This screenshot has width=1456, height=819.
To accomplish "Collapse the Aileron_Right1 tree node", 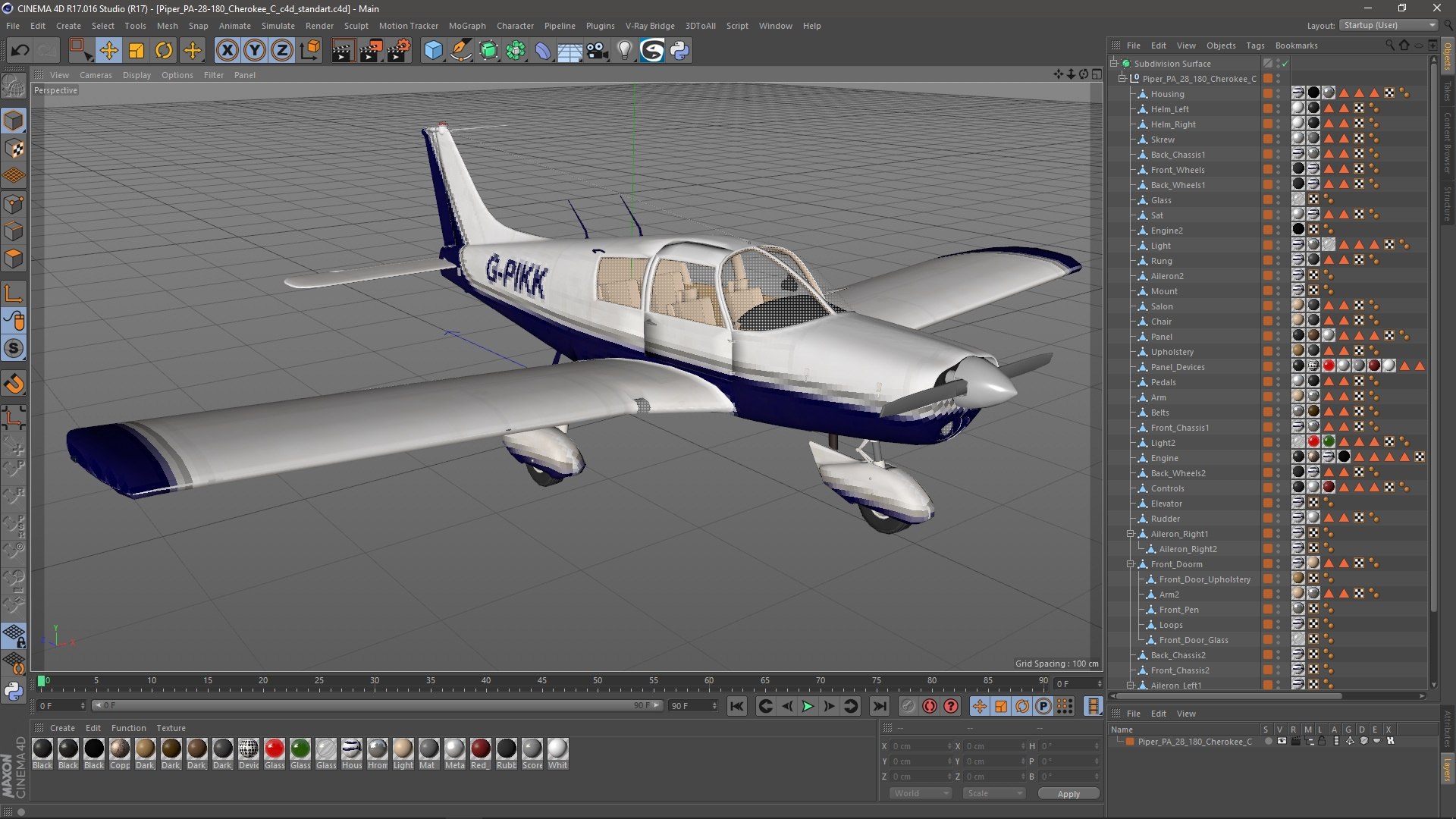I will tap(1131, 534).
